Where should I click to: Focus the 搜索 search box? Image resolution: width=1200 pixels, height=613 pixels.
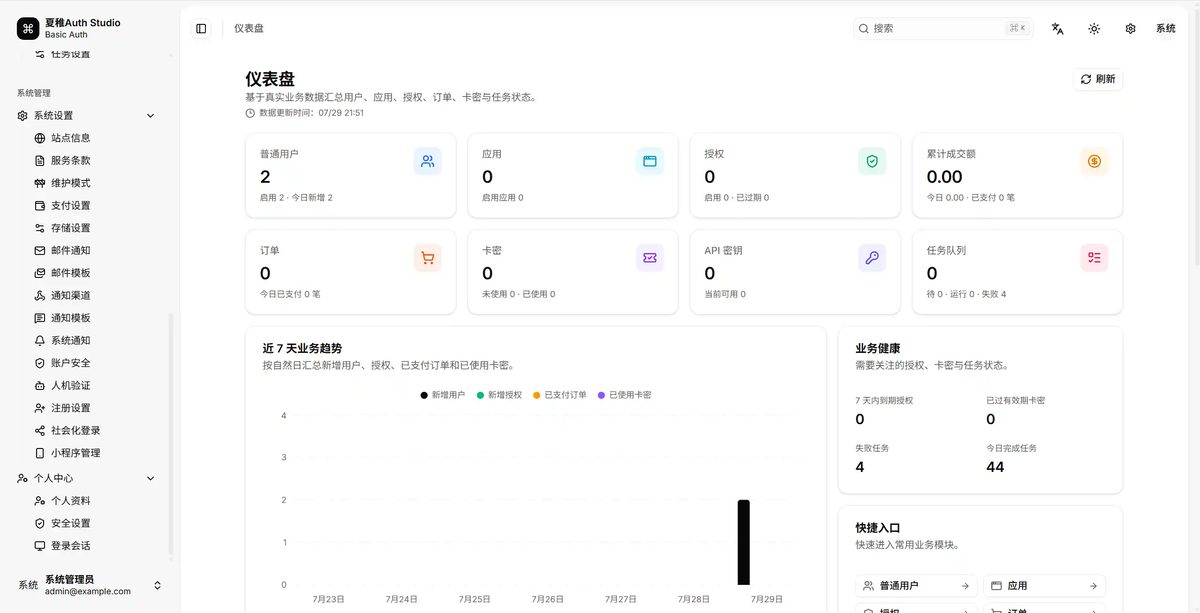[x=944, y=28]
